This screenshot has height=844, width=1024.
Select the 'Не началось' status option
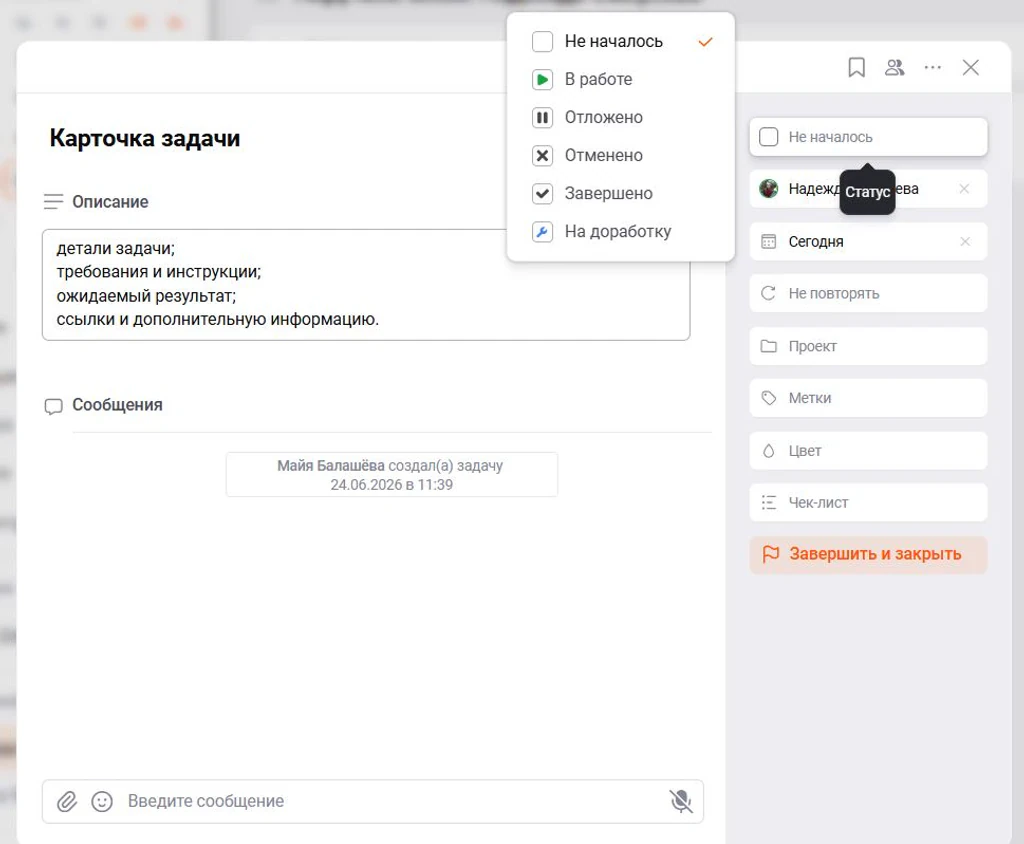[x=620, y=41]
